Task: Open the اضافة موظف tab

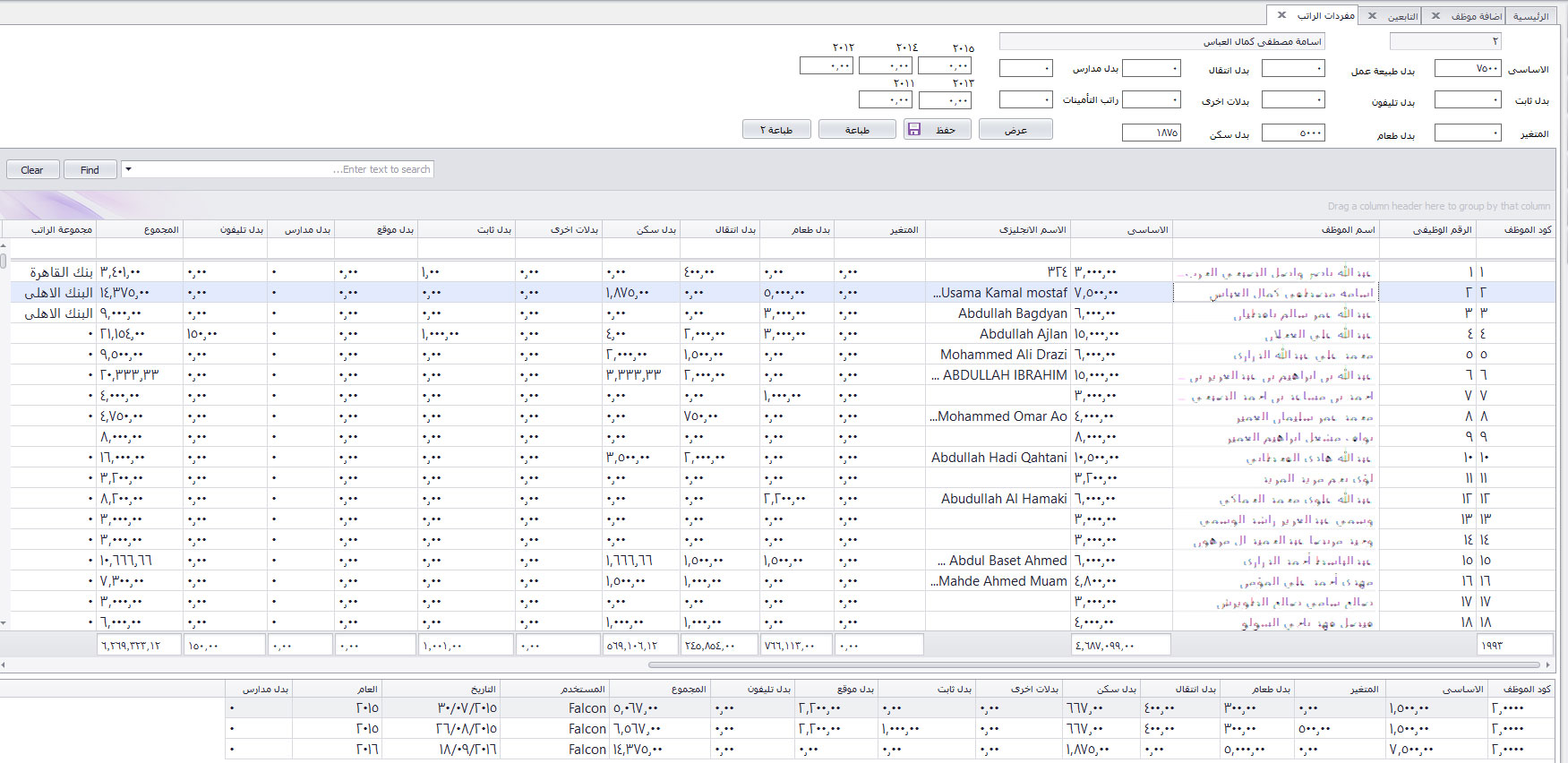Action: pos(1477,16)
